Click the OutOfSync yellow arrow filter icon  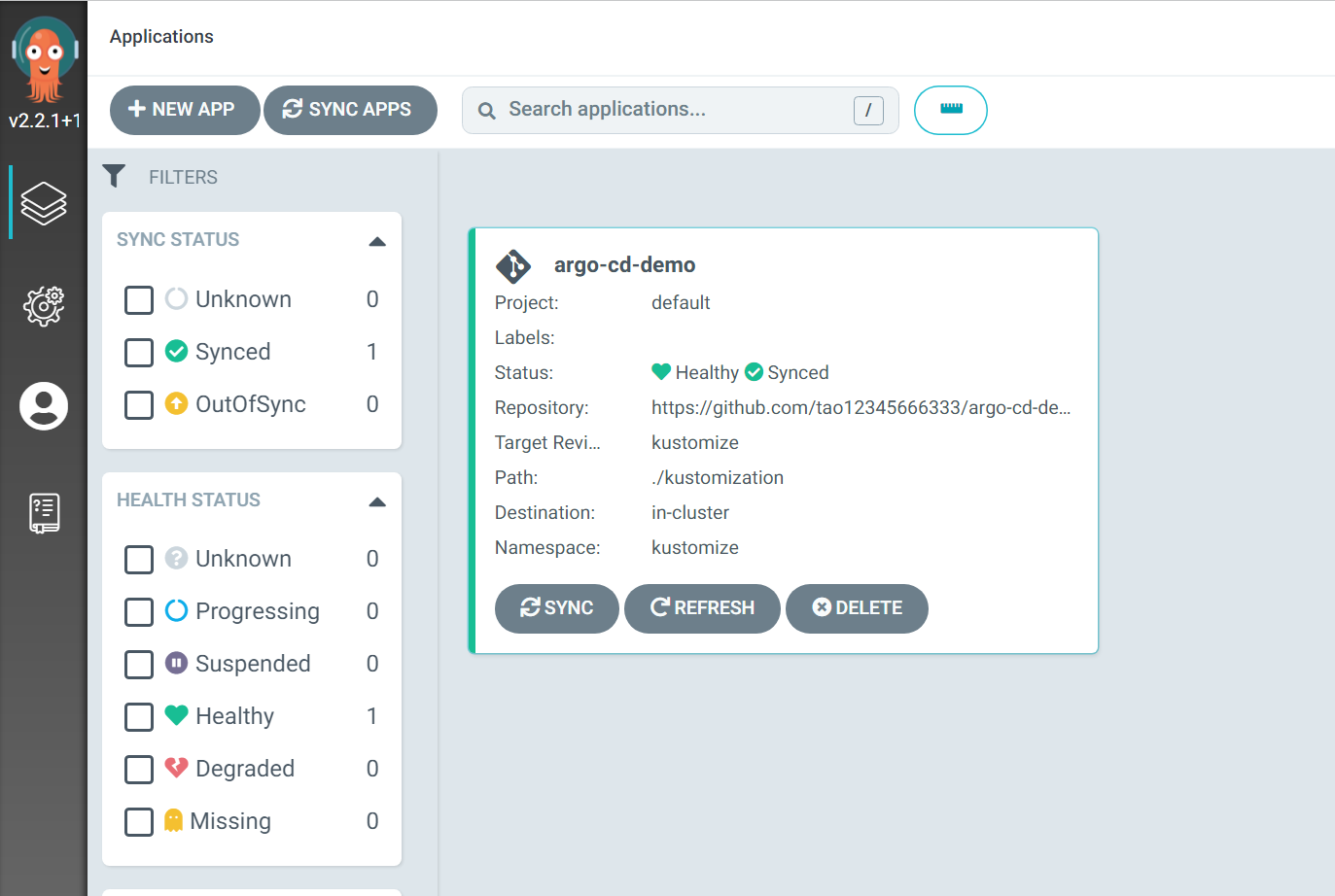pos(176,403)
